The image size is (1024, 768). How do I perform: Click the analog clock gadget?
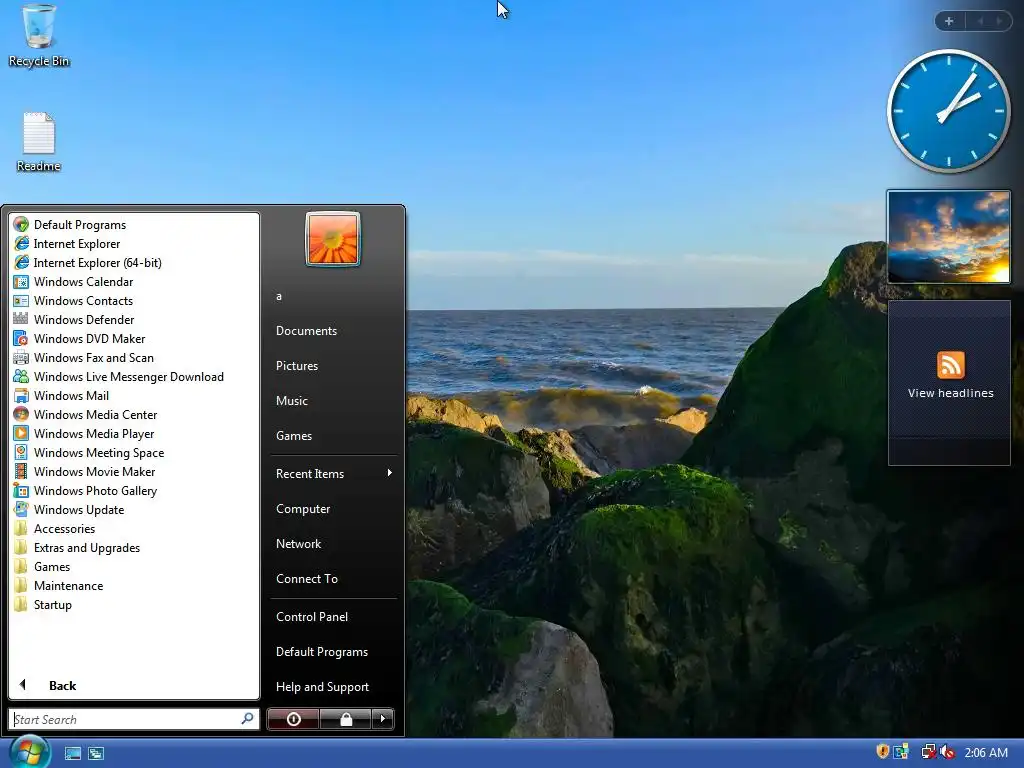coord(949,111)
